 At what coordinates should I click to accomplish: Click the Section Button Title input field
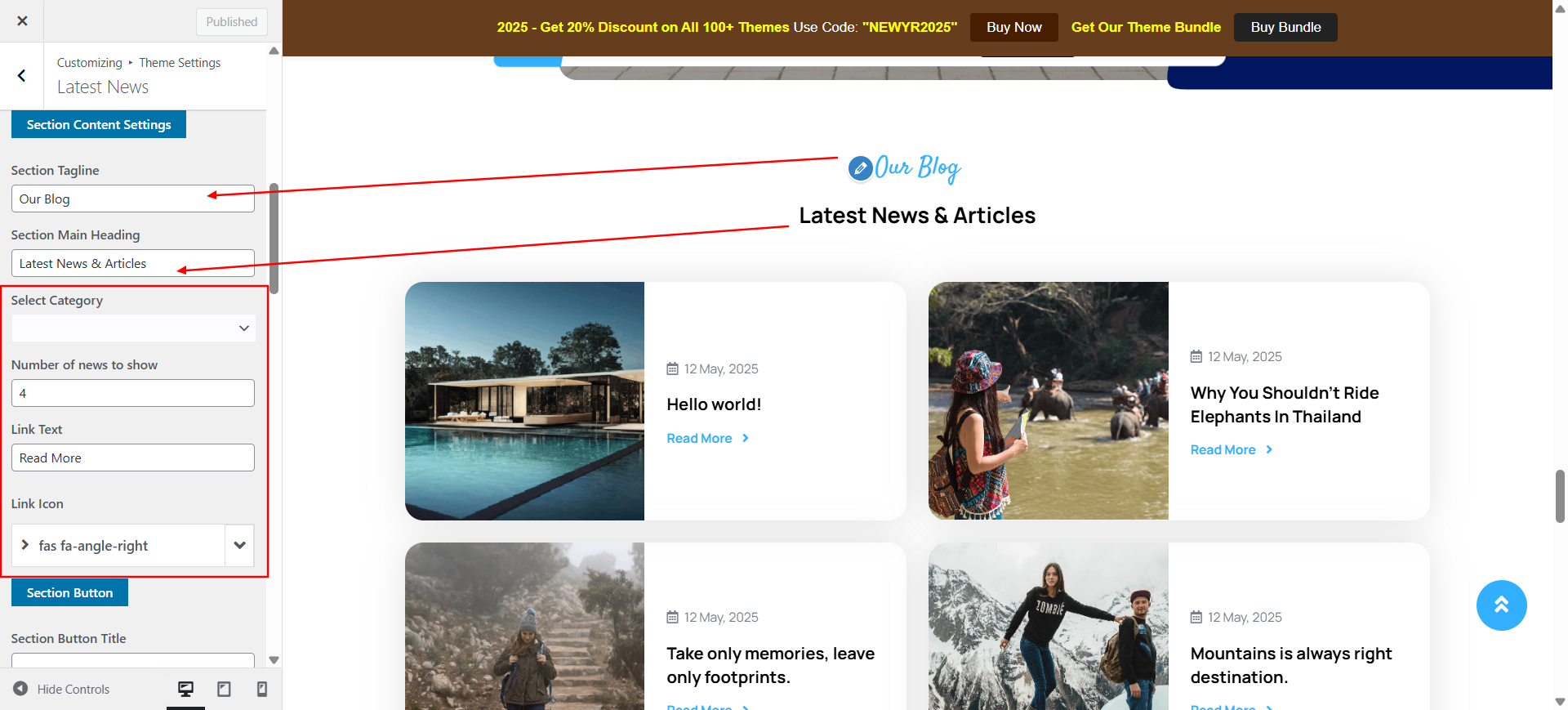pos(133,661)
